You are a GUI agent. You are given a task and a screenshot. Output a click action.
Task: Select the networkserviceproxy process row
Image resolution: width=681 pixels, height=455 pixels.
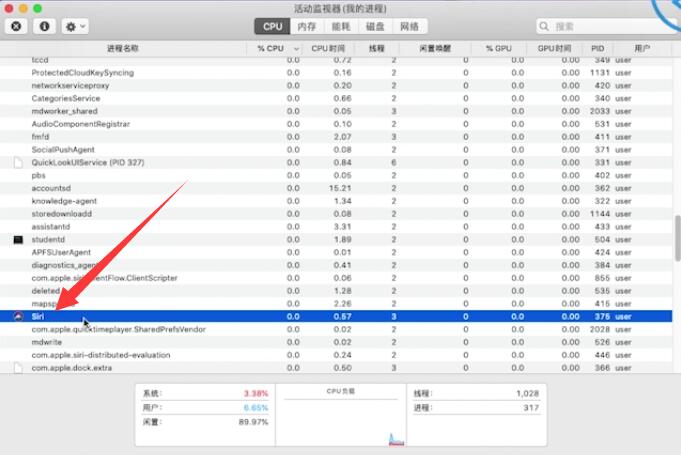tap(336, 86)
